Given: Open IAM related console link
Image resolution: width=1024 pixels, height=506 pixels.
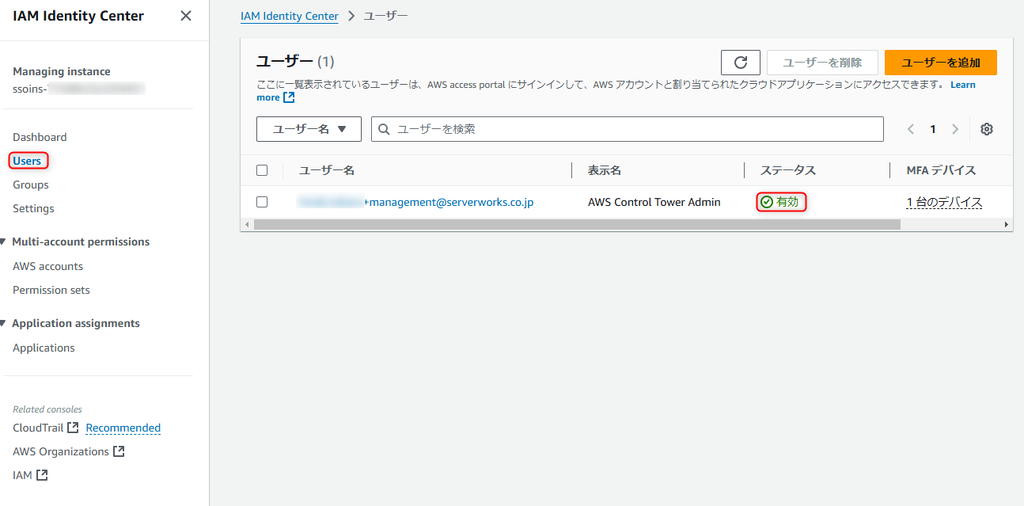Looking at the screenshot, I should coord(22,475).
